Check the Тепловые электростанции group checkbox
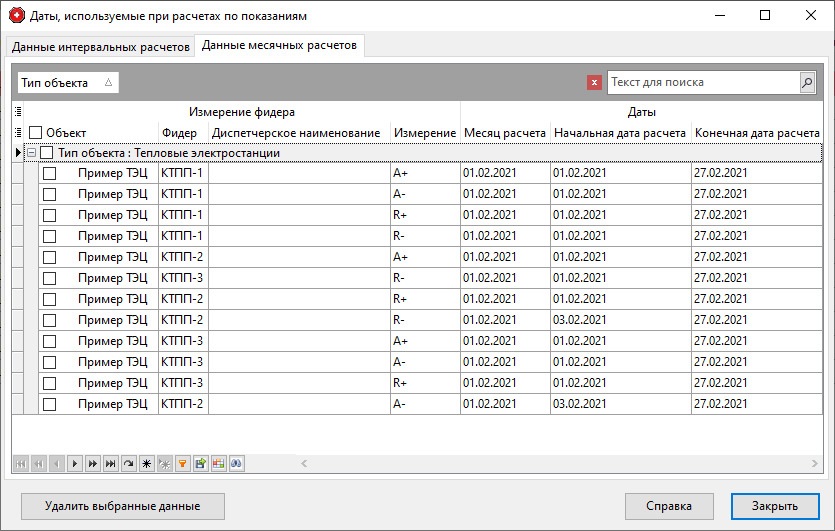 tap(47, 153)
